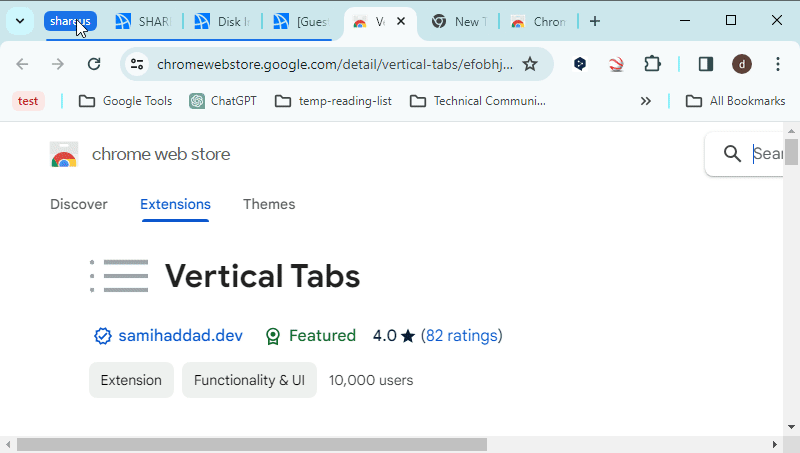
Task: Click the vertical scrollbar up arrow
Action: (x=791, y=131)
